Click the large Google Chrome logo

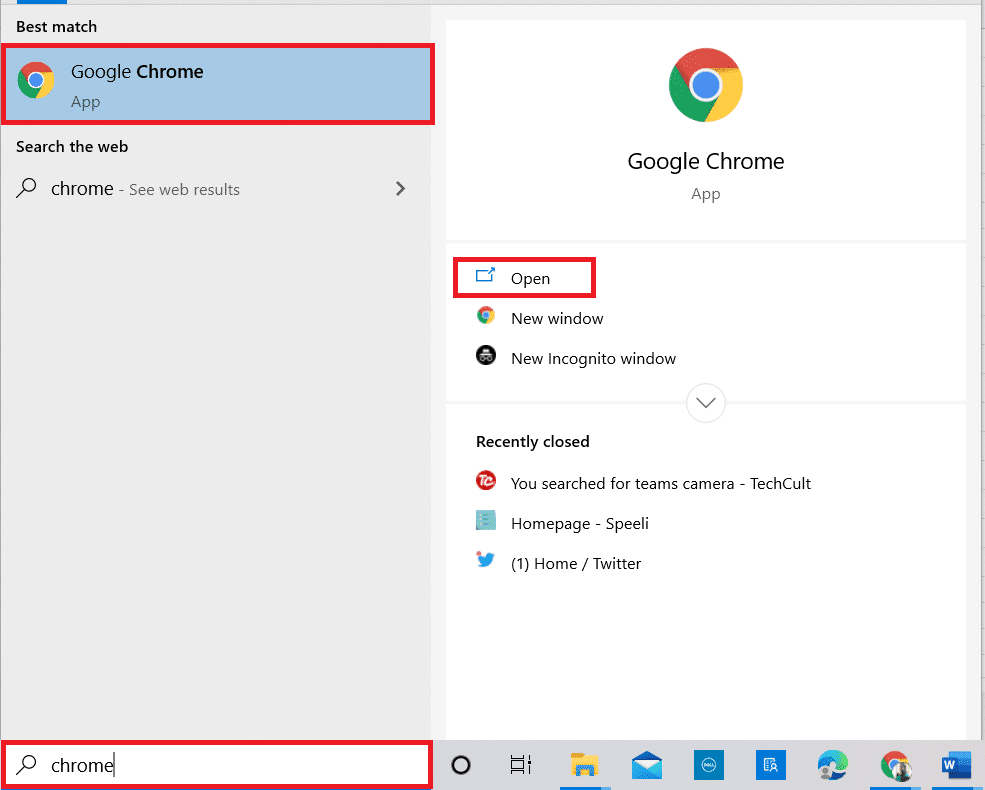click(x=705, y=85)
